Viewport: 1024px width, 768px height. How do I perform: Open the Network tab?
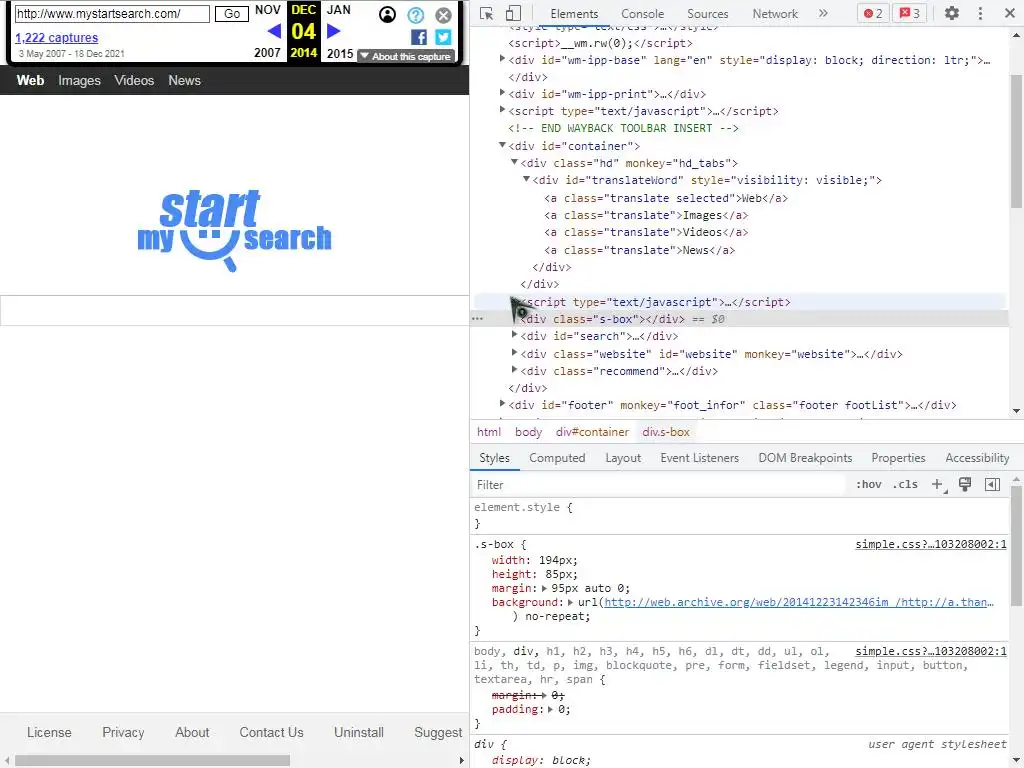tap(775, 14)
